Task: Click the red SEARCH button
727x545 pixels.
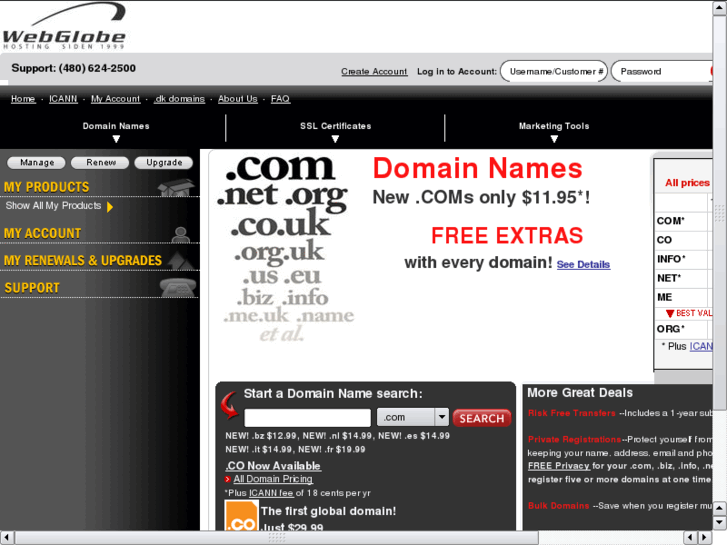Action: (482, 418)
